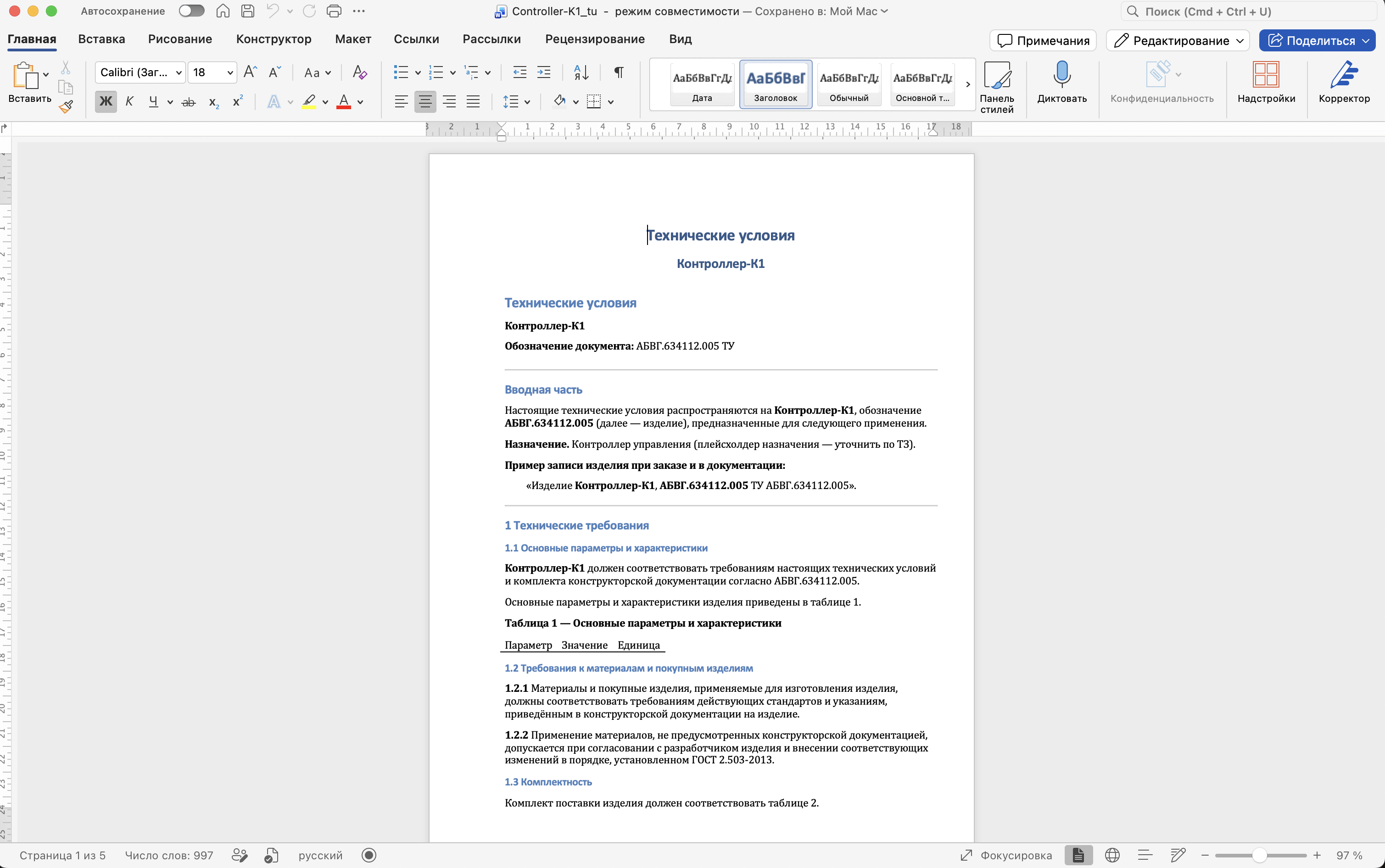Screen dimensions: 1385x868
Task: Decrease font size with smaller A
Action: click(274, 72)
